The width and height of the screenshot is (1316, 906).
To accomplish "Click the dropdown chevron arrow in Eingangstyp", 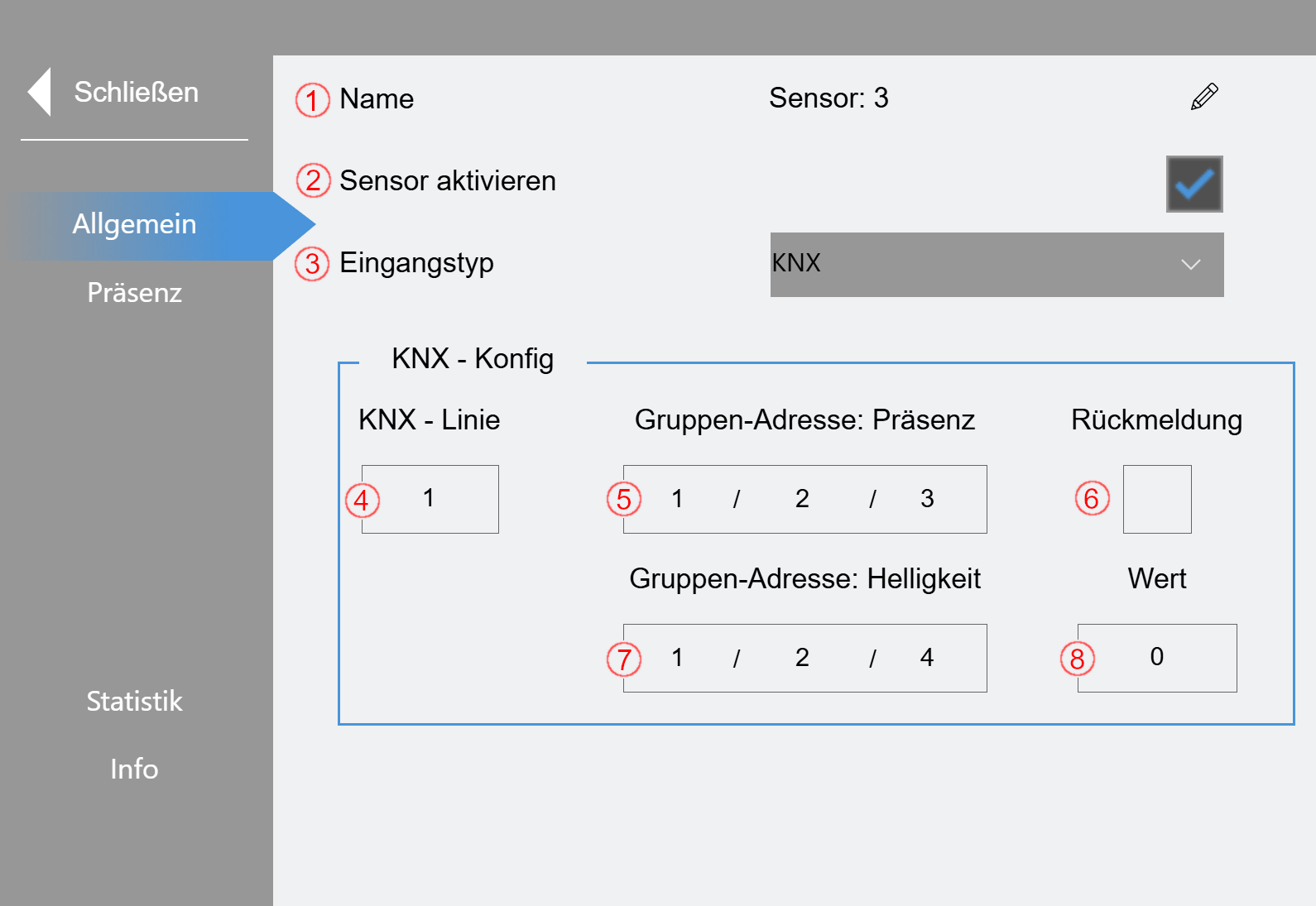I will click(1190, 265).
